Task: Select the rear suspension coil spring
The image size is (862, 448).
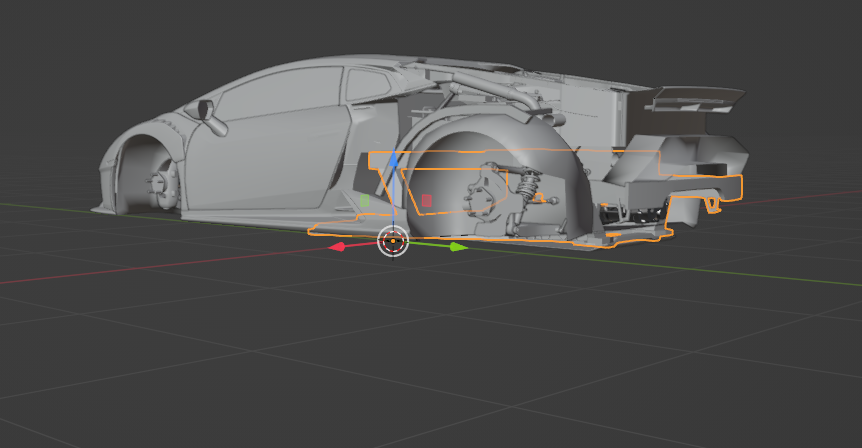Action: tap(529, 185)
